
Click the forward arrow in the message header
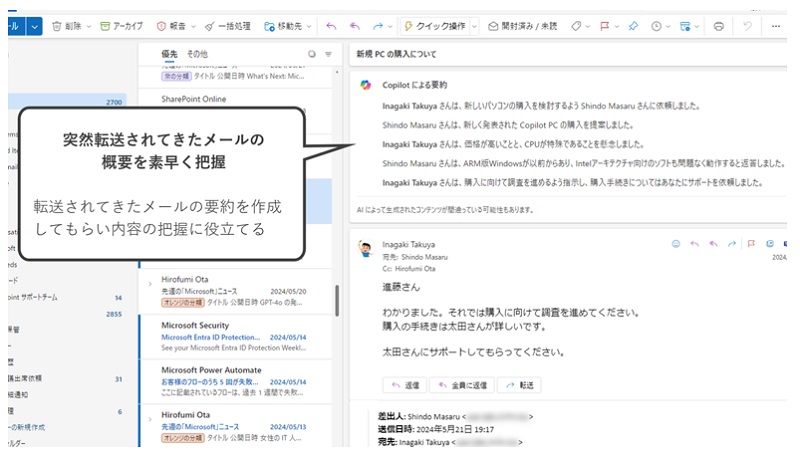pos(732,244)
